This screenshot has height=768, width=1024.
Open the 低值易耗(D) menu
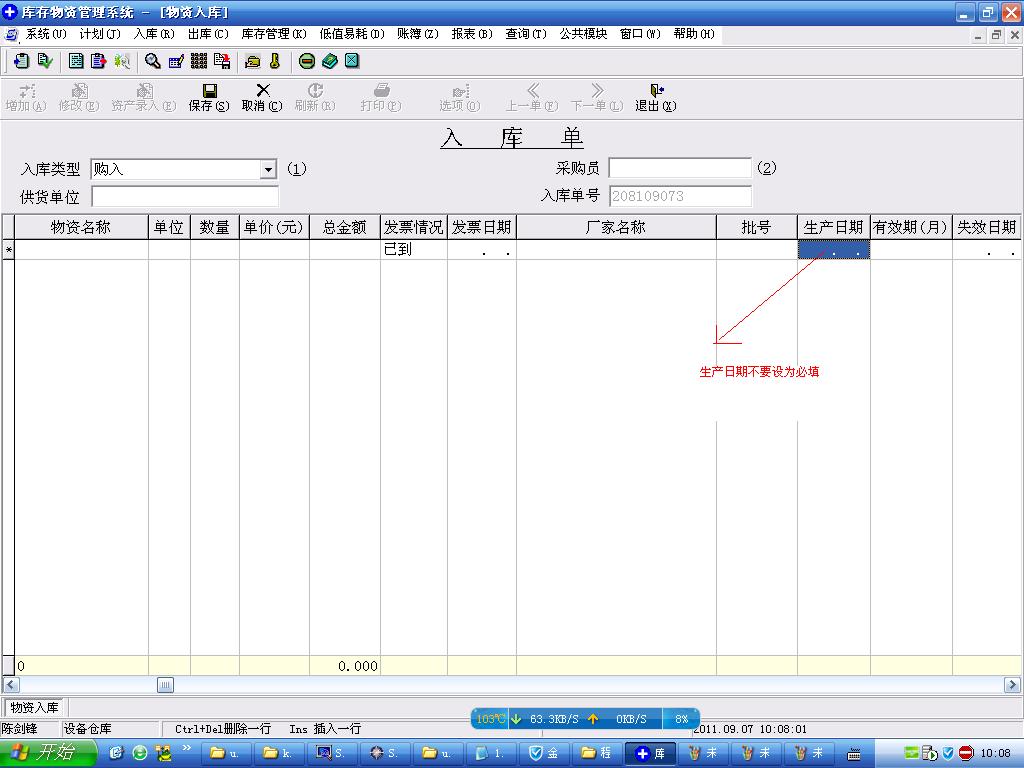click(352, 34)
